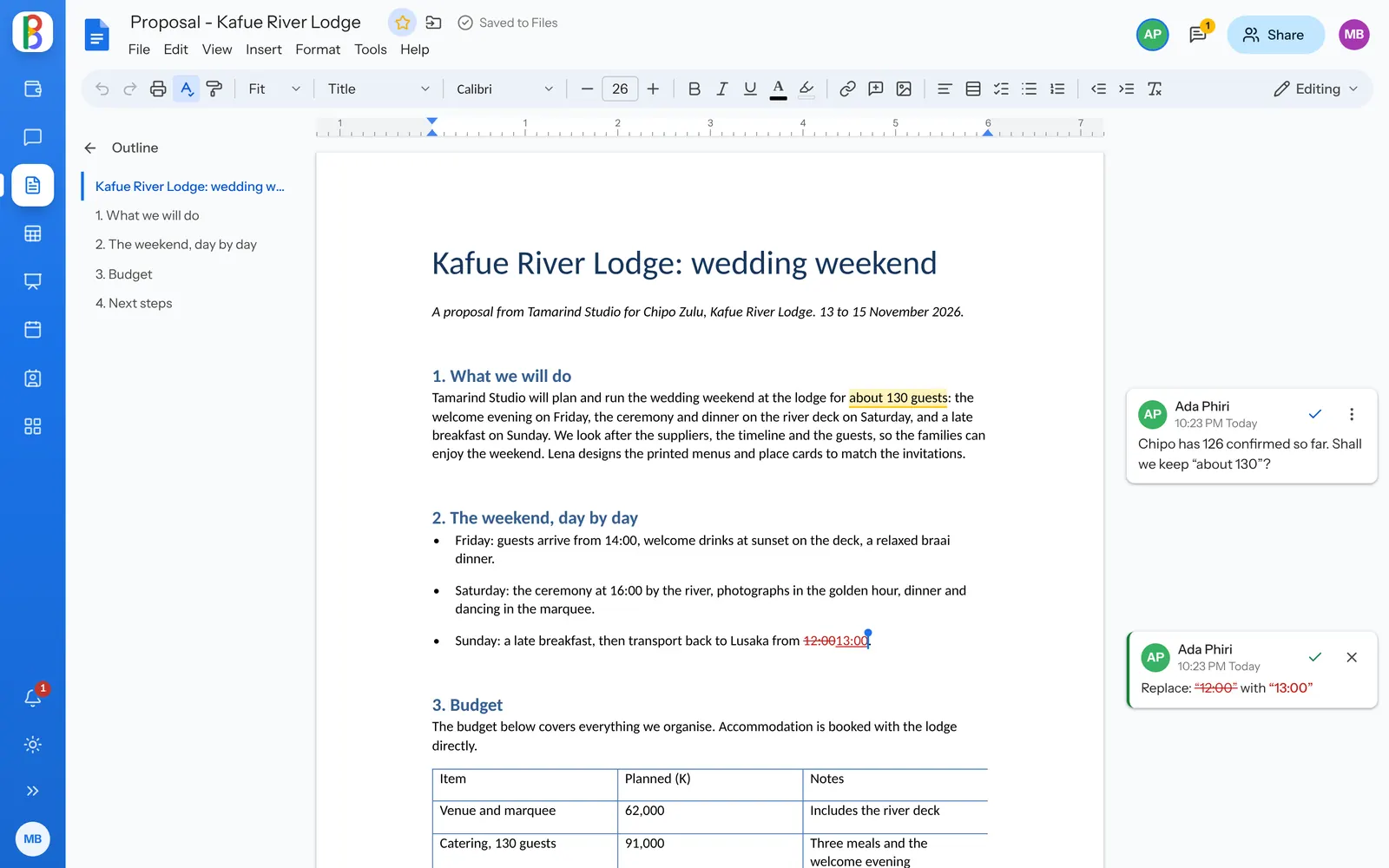This screenshot has height=868, width=1389.
Task: Add a comment using toolbar comment icon
Action: (x=876, y=89)
